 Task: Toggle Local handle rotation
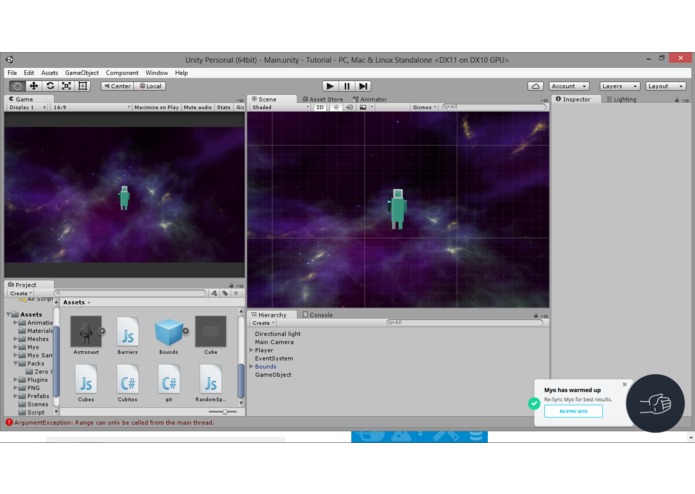150,86
